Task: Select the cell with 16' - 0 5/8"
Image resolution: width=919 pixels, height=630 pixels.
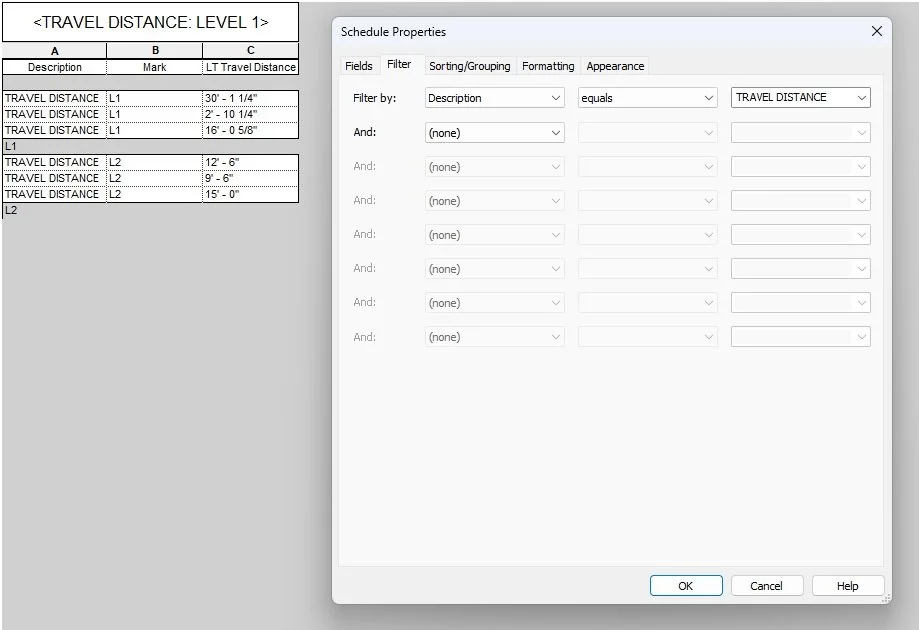Action: tap(251, 130)
